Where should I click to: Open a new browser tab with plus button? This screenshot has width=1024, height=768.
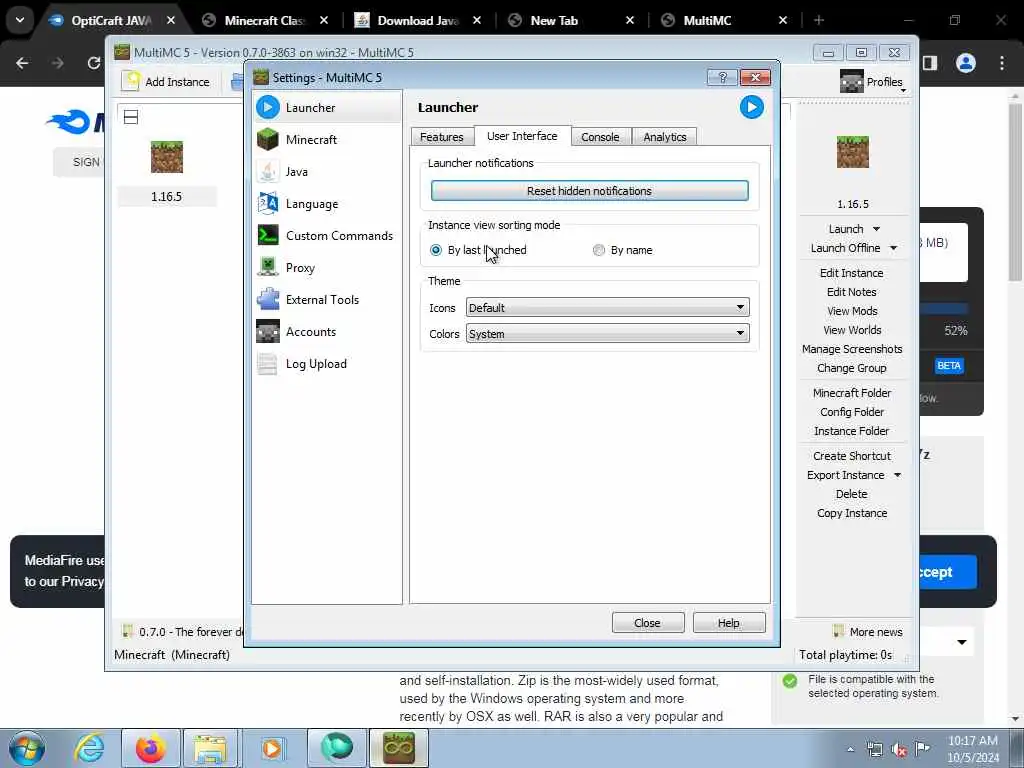tap(819, 20)
